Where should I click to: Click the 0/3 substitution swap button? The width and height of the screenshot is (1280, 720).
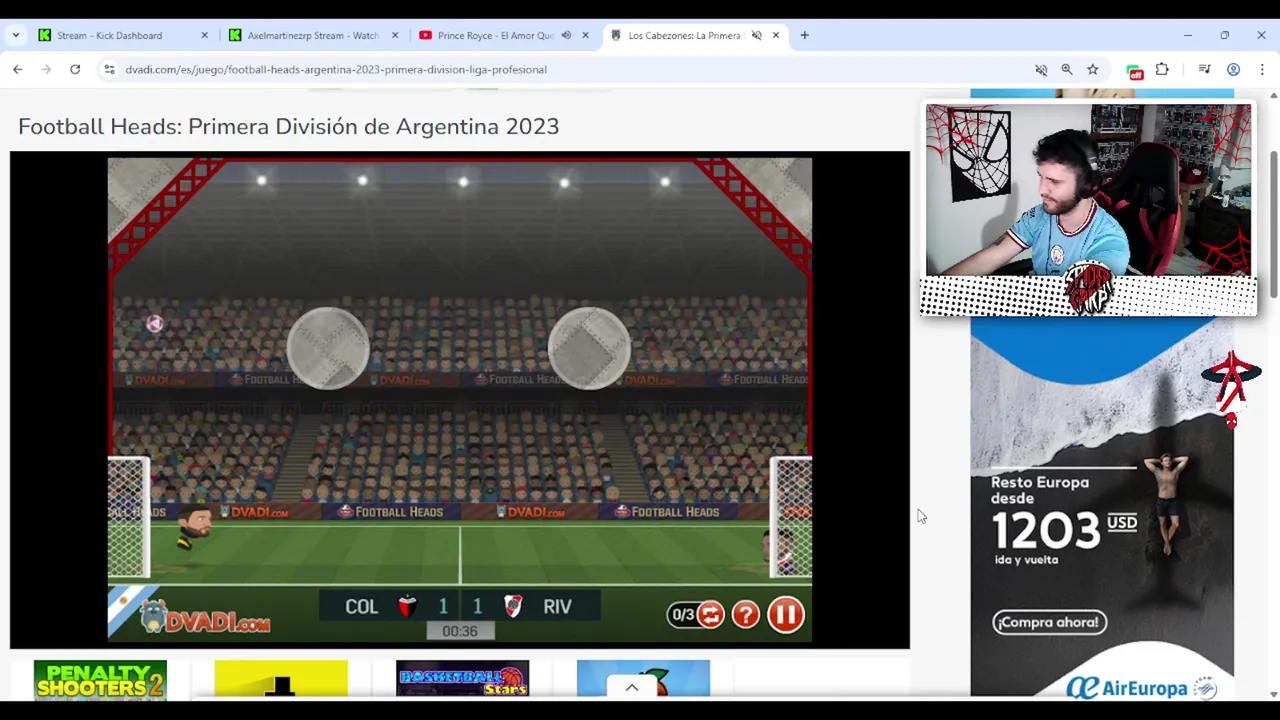pos(710,614)
